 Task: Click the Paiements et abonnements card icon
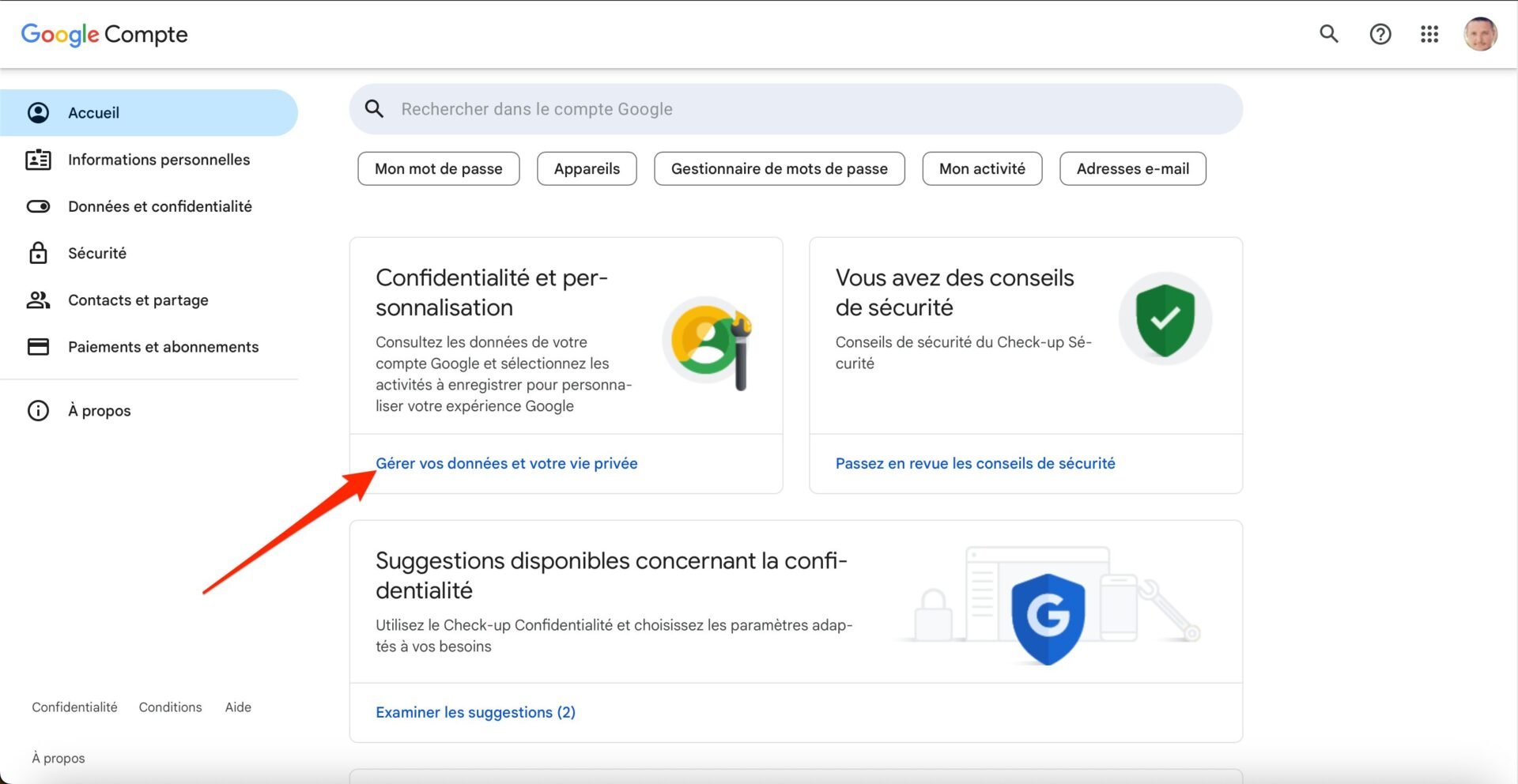[x=38, y=346]
